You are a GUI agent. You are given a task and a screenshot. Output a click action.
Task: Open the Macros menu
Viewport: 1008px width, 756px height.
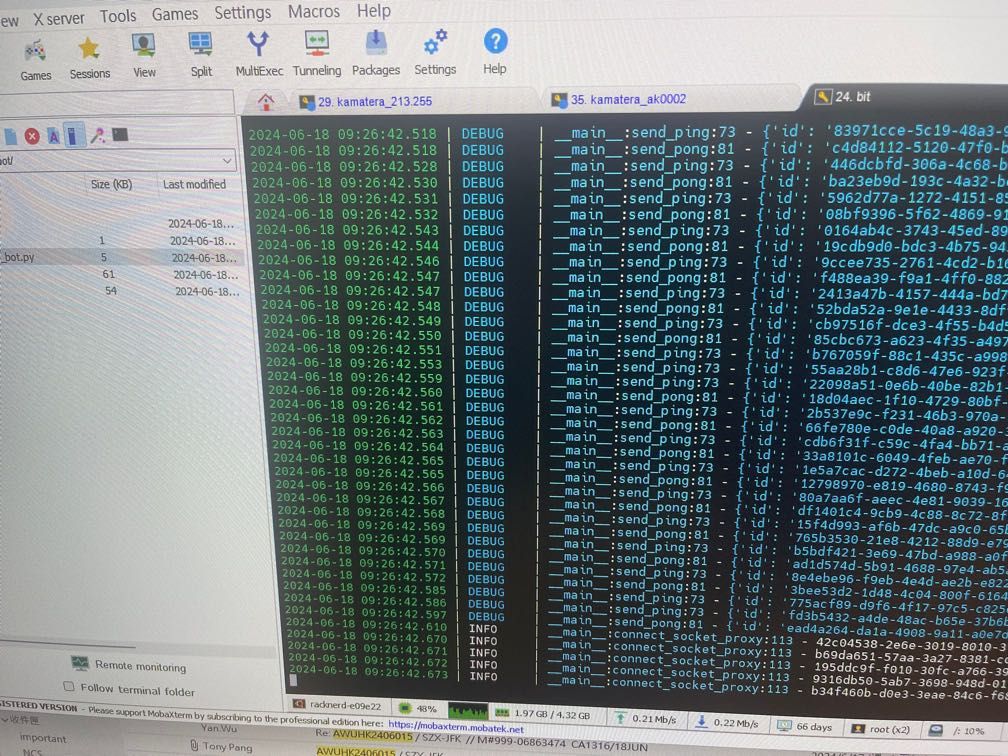point(313,11)
